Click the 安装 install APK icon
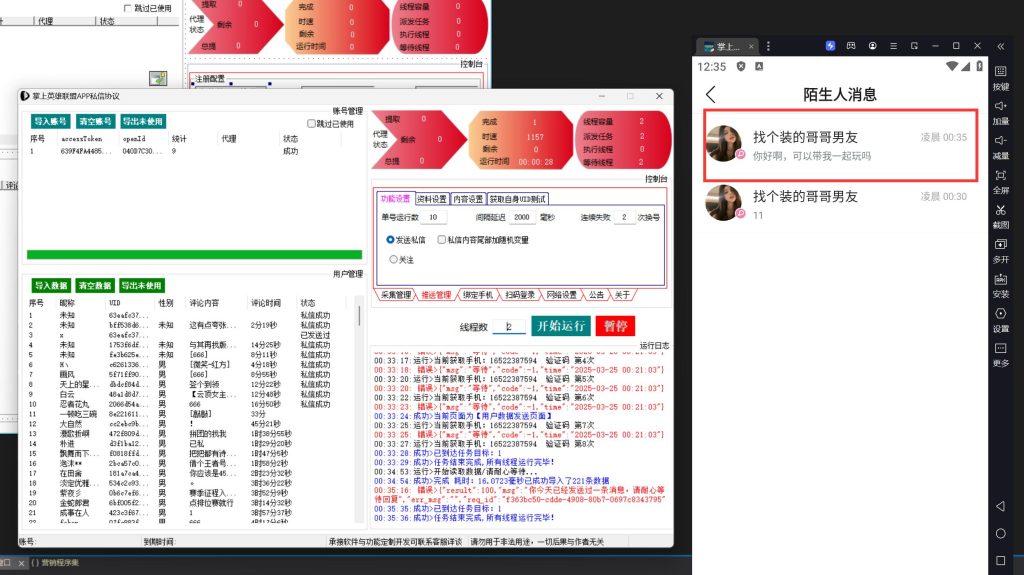This screenshot has width=1024, height=575. tap(1001, 280)
